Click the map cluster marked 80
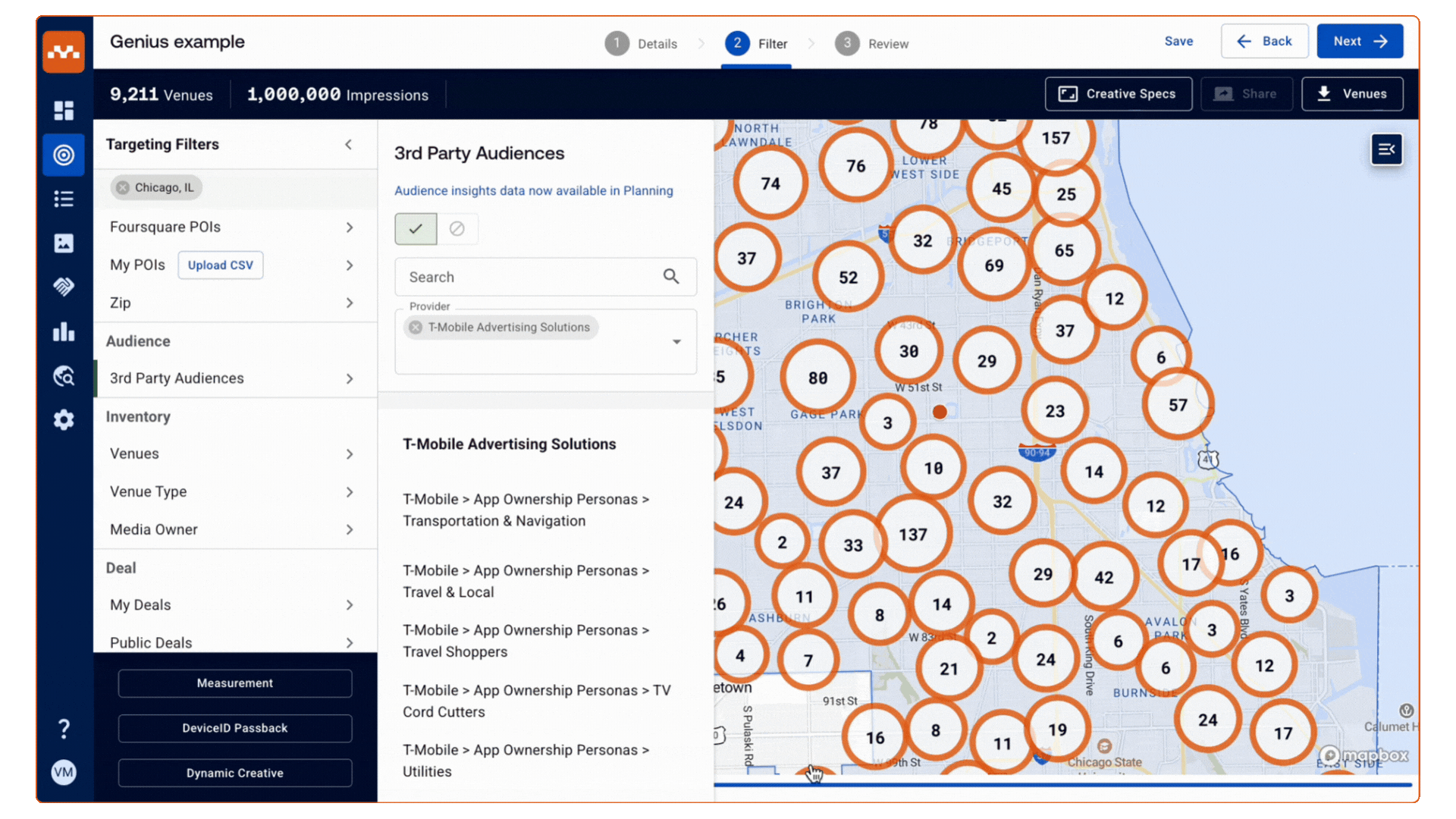The image size is (1456, 819). coord(817,378)
